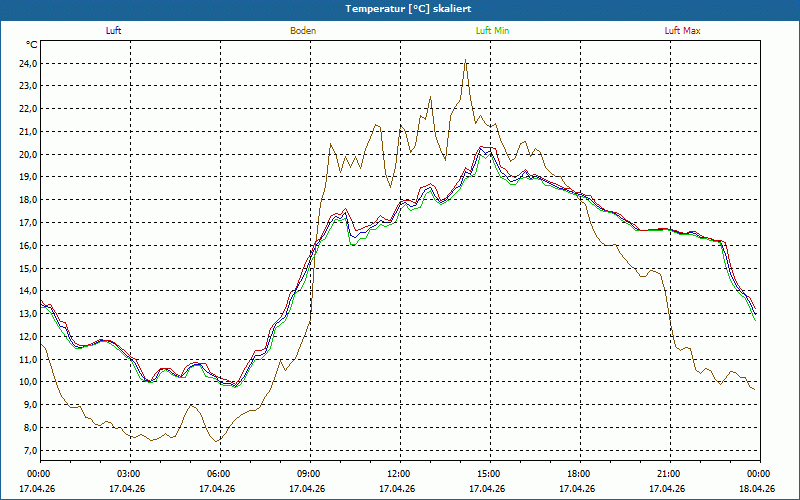Image resolution: width=800 pixels, height=500 pixels.
Task: Select the red Luft Max legend label
Action: click(x=682, y=31)
